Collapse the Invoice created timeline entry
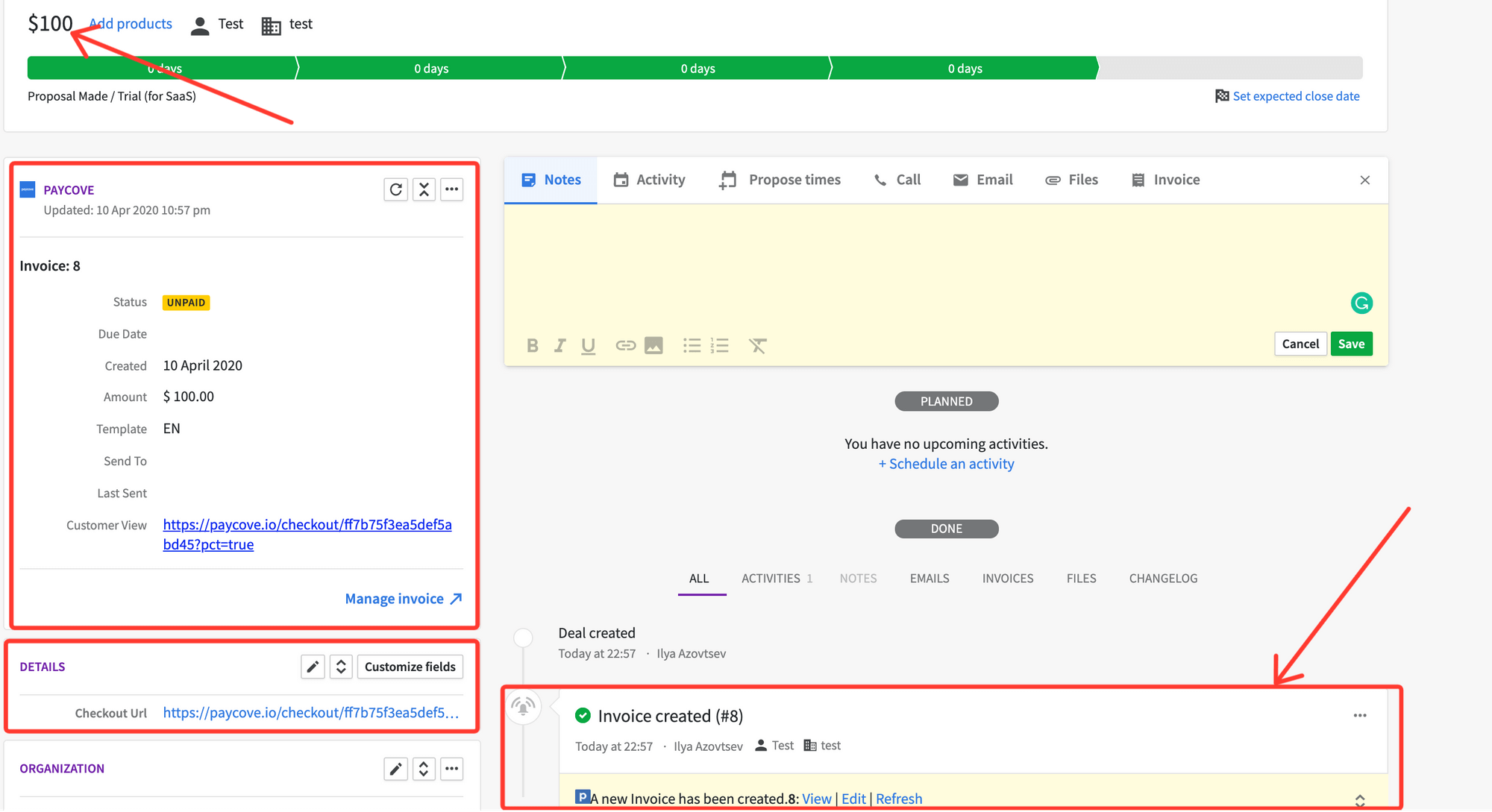The width and height of the screenshot is (1492, 812). 1361,799
